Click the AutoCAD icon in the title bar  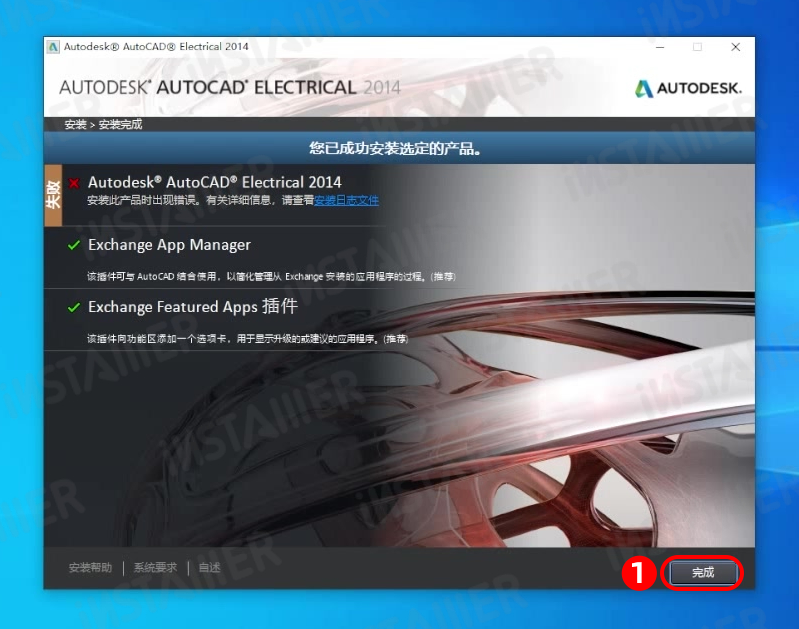[x=53, y=47]
